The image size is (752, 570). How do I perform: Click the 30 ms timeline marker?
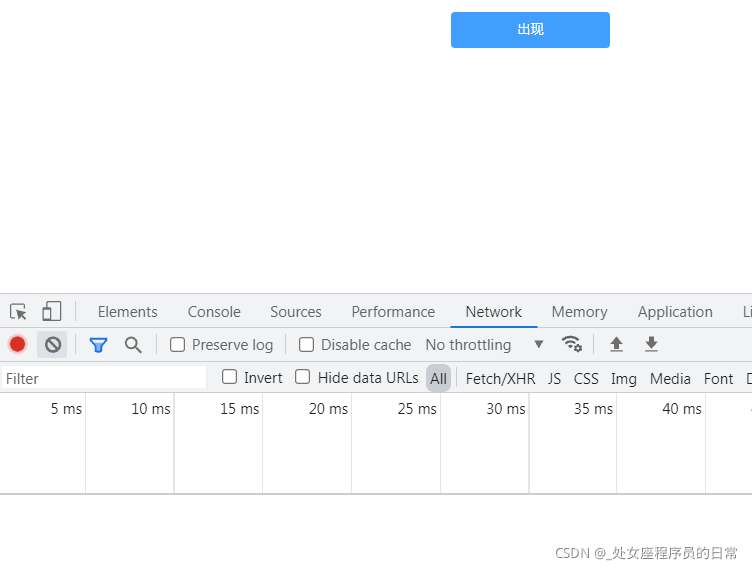(x=505, y=409)
